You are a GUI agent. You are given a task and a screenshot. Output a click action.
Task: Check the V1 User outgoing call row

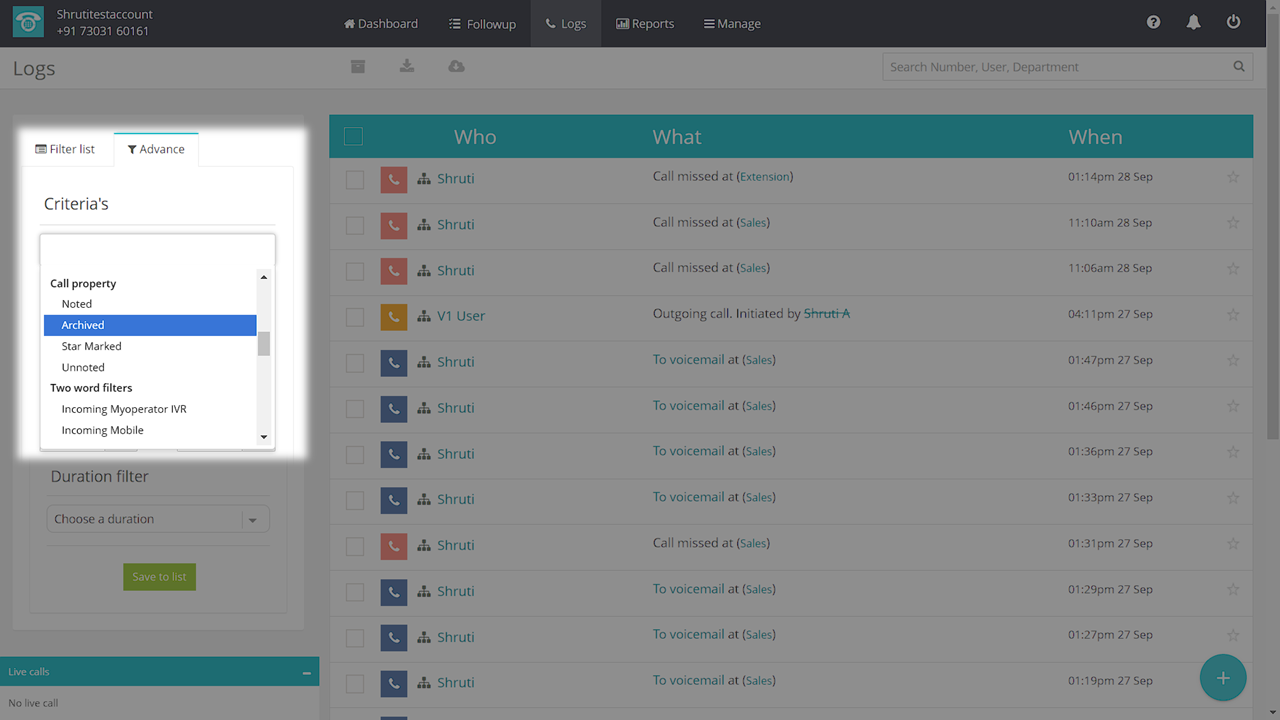[x=355, y=317]
